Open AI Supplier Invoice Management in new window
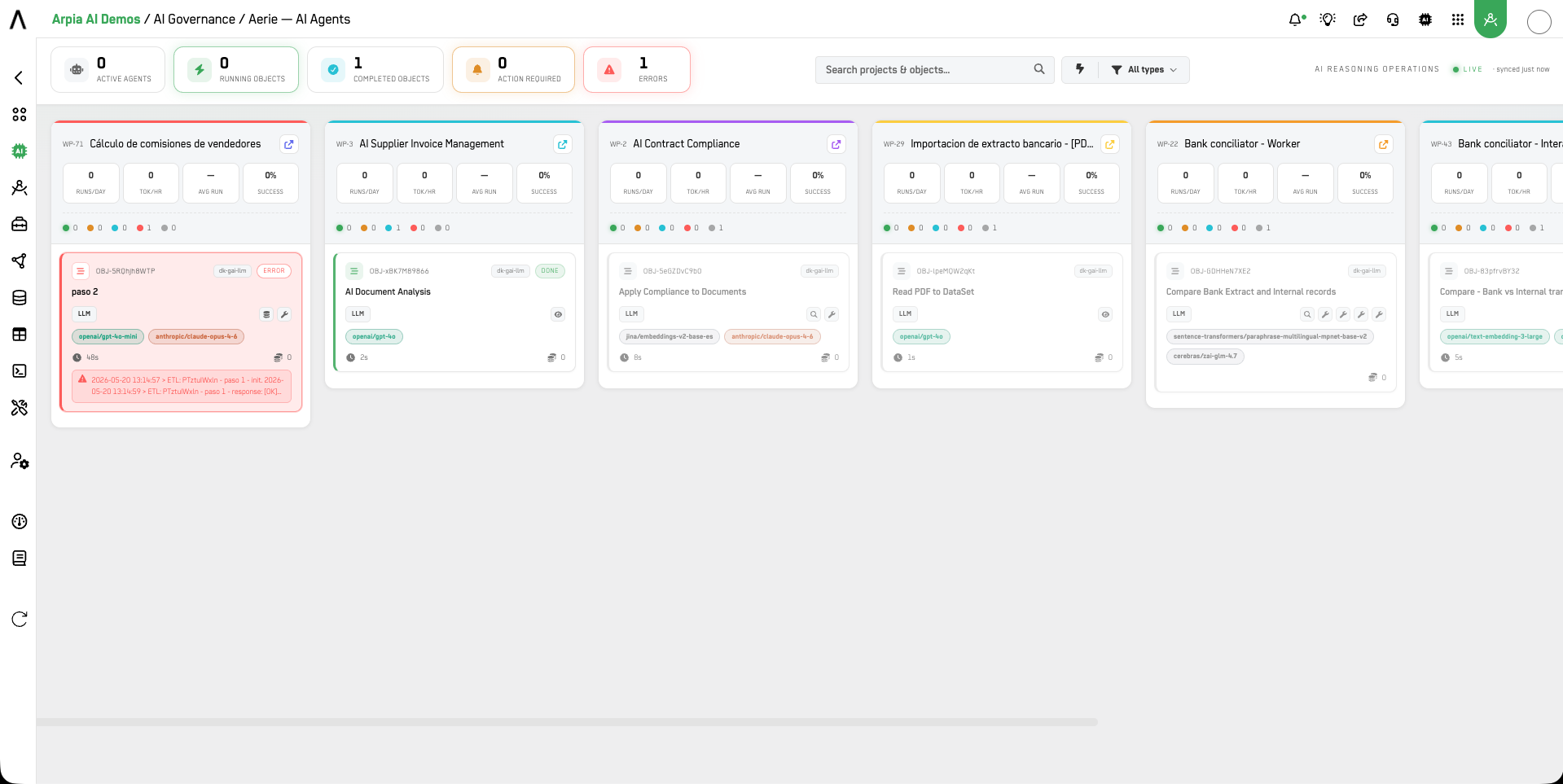Image resolution: width=1563 pixels, height=784 pixels. tap(562, 144)
